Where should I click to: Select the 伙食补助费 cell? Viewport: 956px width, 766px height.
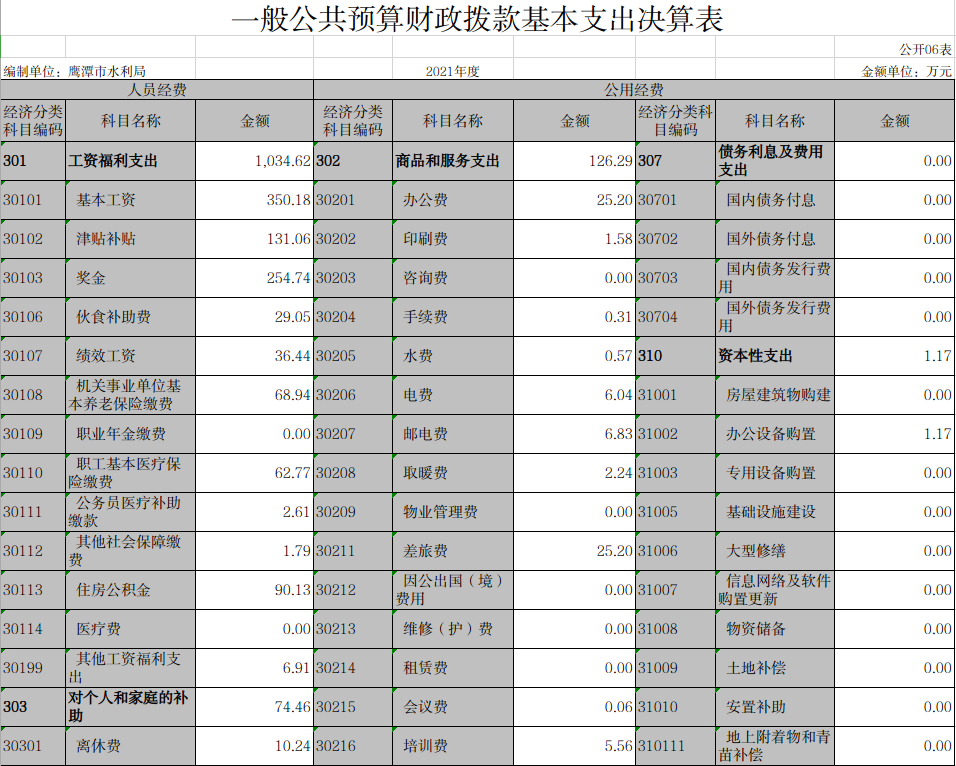point(130,317)
